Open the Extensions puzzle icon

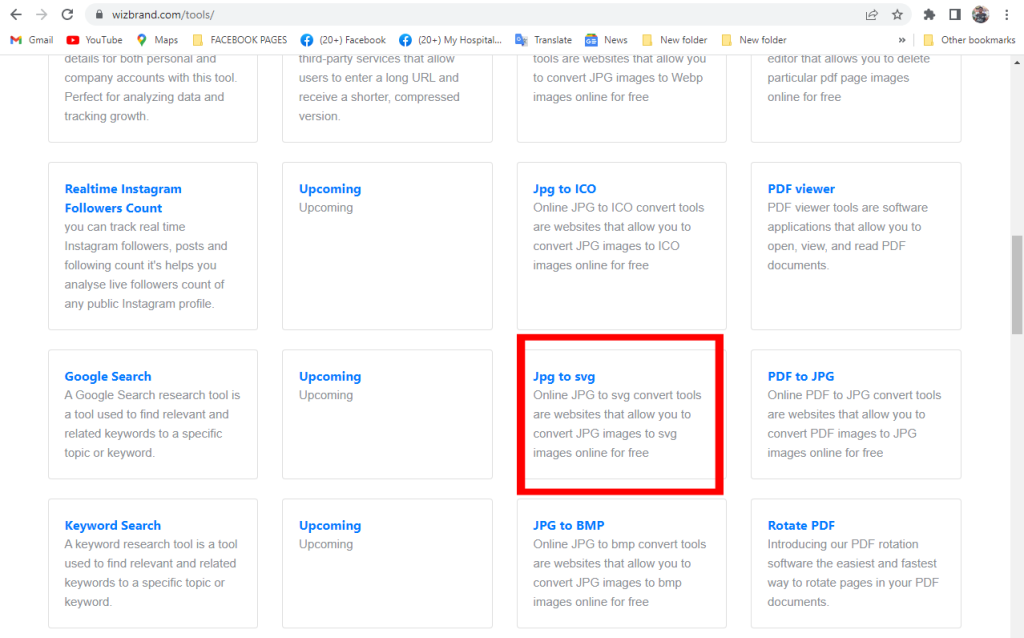(929, 15)
